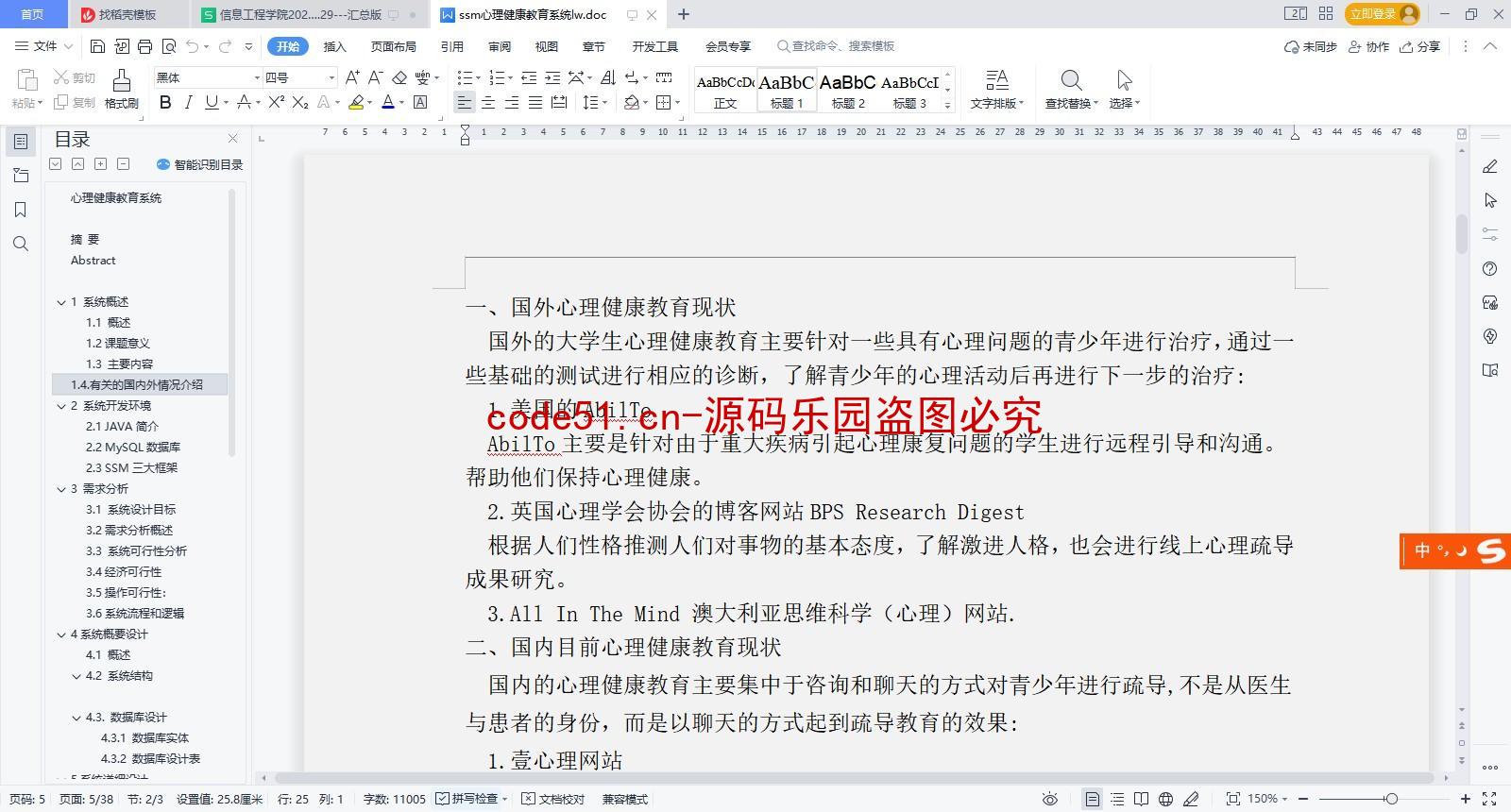The width and height of the screenshot is (1511, 812).
Task: Click the save icon in quick access toolbar
Action: [x=97, y=46]
